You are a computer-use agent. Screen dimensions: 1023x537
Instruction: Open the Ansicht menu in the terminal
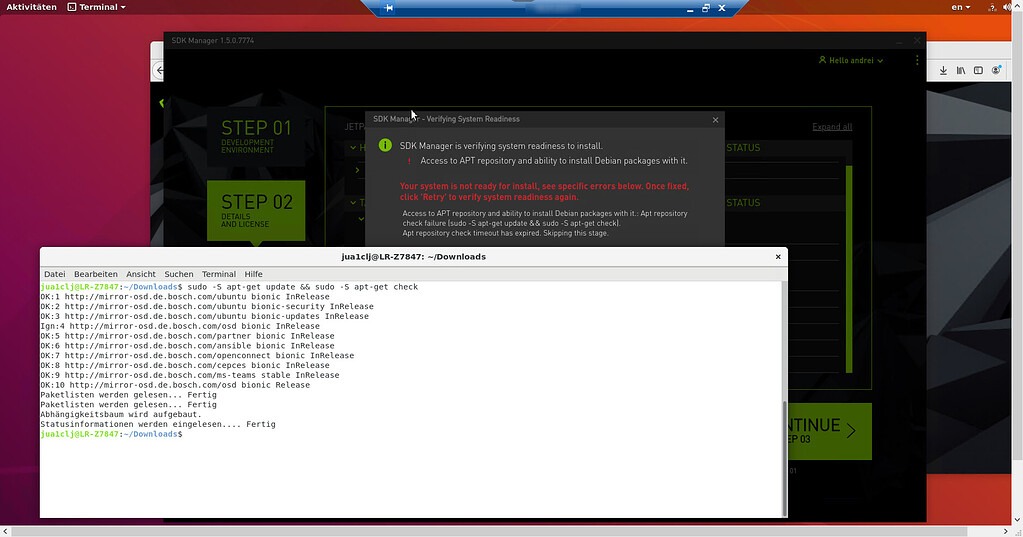(x=141, y=274)
